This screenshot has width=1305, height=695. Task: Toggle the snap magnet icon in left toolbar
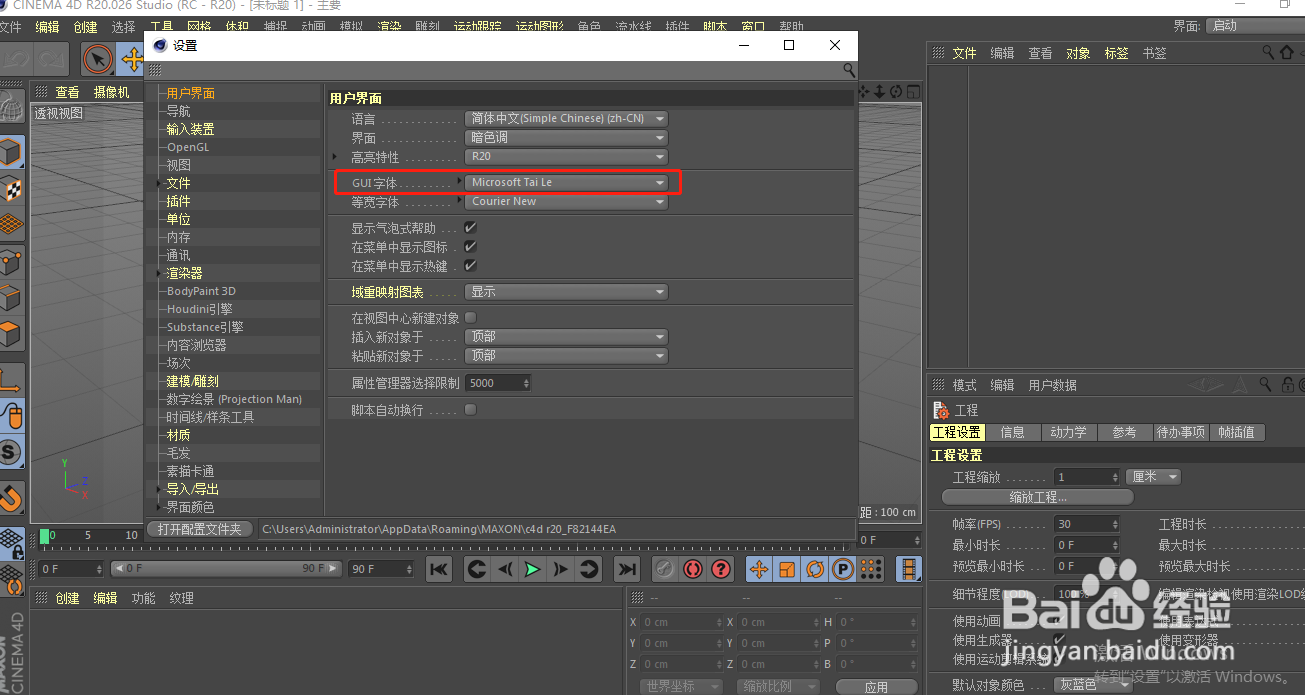(x=11, y=497)
